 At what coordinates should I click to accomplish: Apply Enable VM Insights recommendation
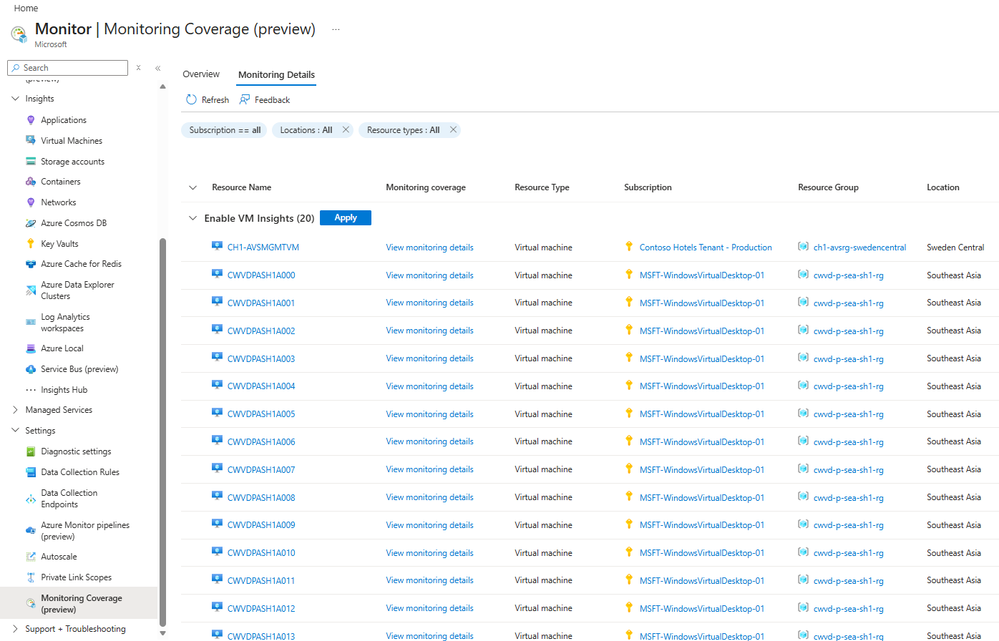click(345, 218)
